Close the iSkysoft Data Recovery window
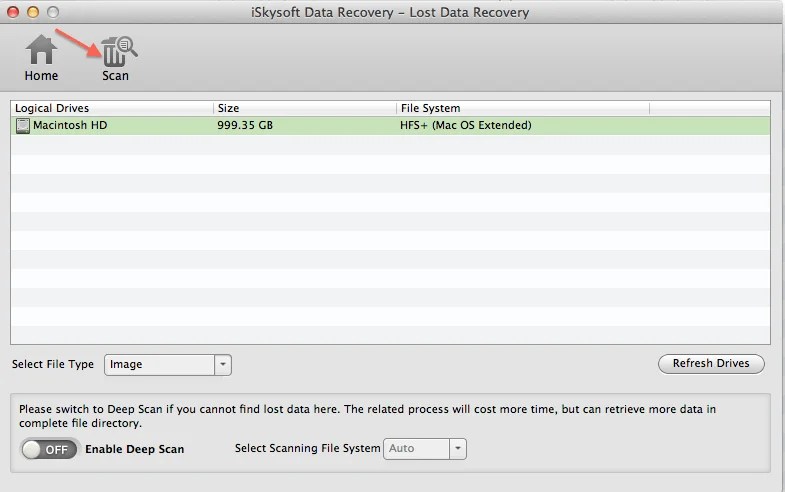 click(13, 12)
